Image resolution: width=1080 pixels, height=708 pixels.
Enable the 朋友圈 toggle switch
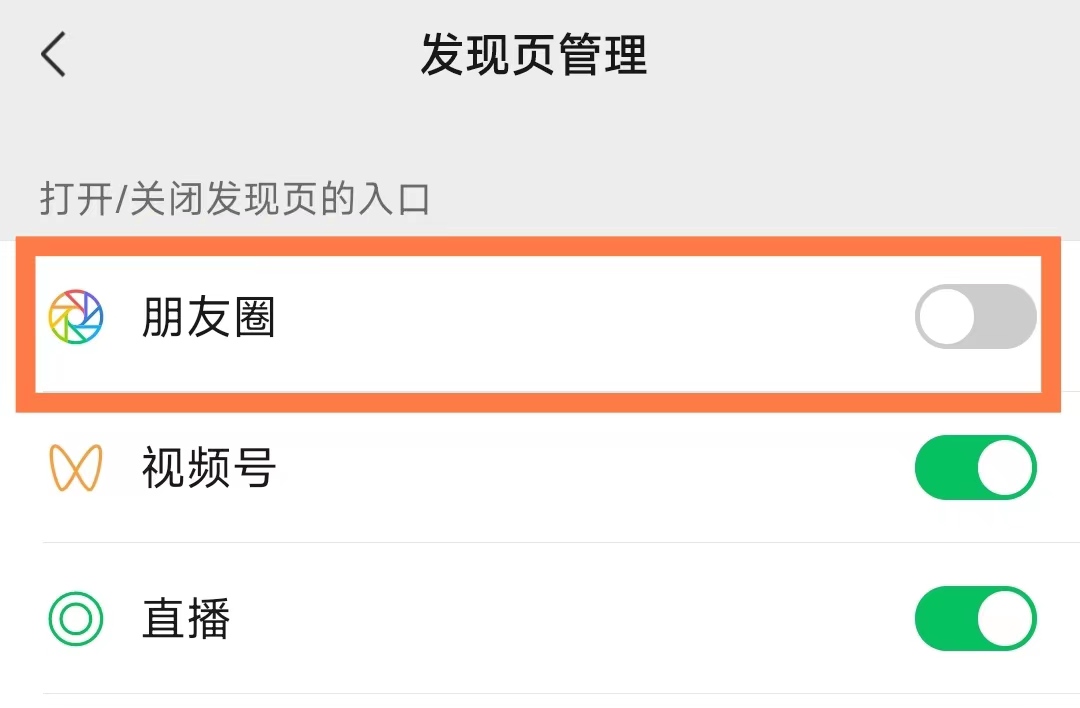tap(974, 316)
